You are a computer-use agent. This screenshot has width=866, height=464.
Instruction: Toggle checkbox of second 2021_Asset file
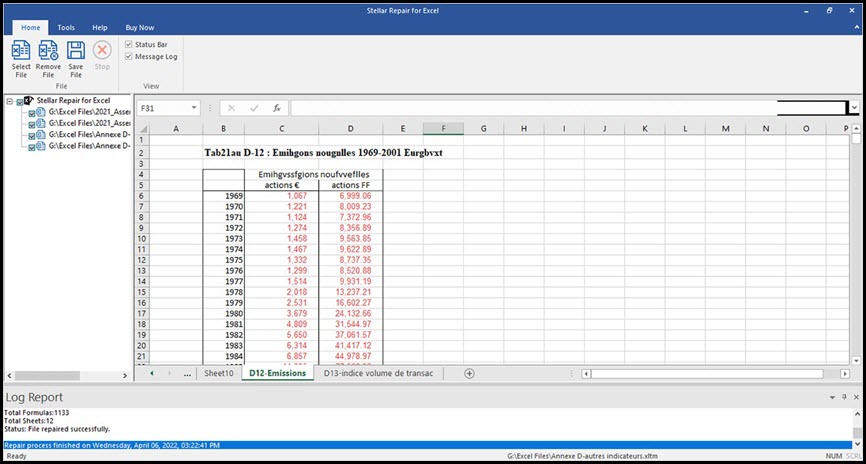tap(31, 124)
